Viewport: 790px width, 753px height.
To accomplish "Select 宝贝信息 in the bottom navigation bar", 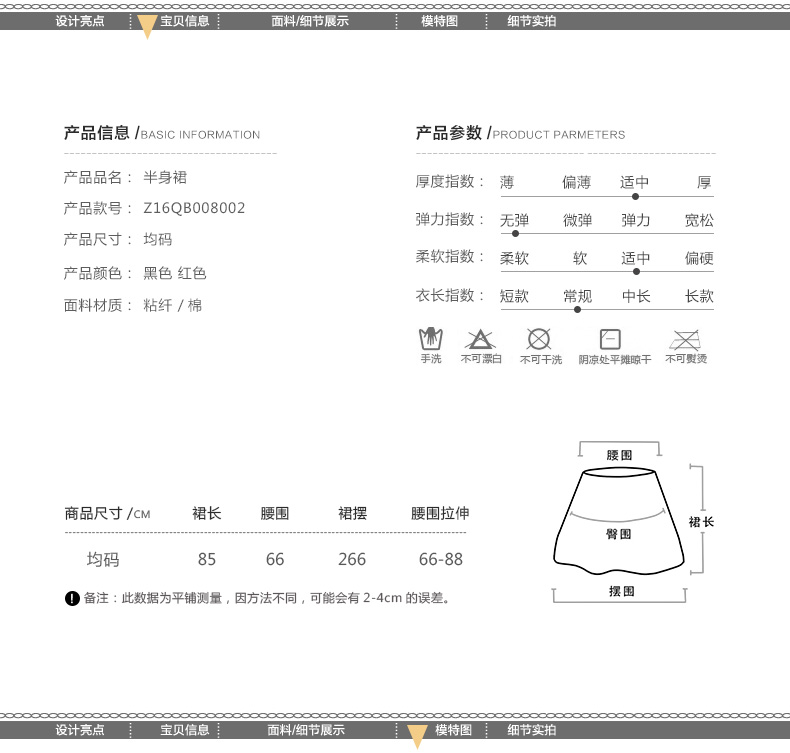I will (184, 730).
